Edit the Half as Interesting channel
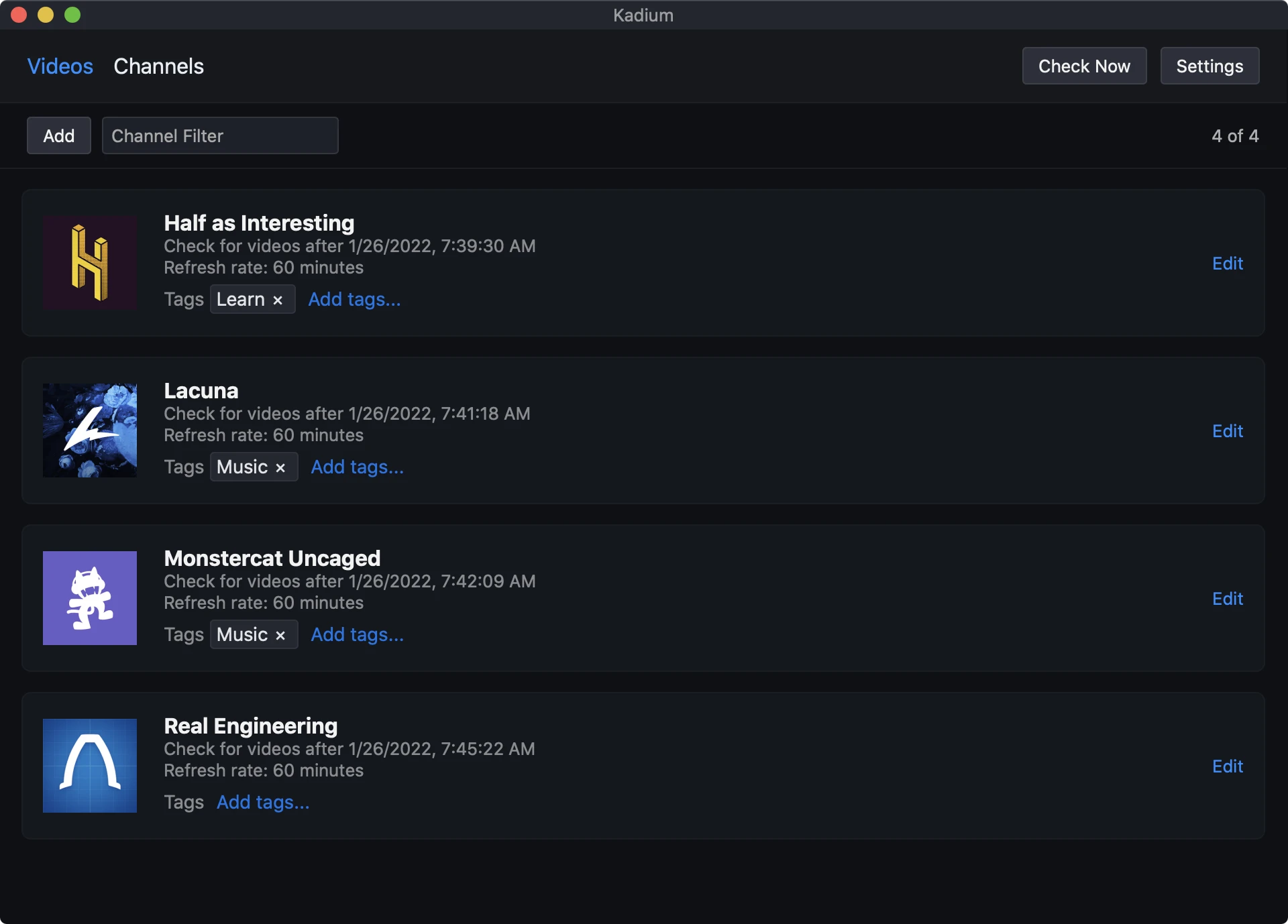 (1227, 264)
